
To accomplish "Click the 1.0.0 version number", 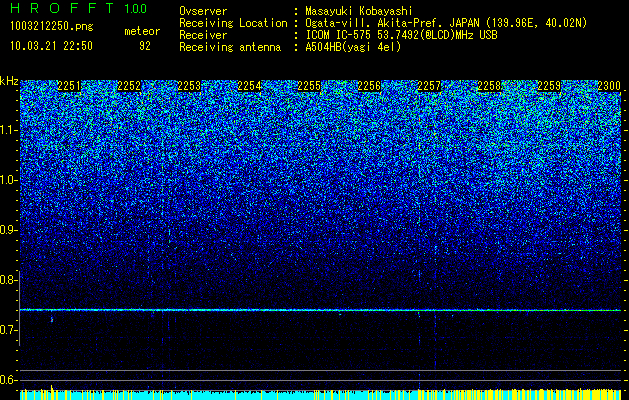I will click(135, 8).
